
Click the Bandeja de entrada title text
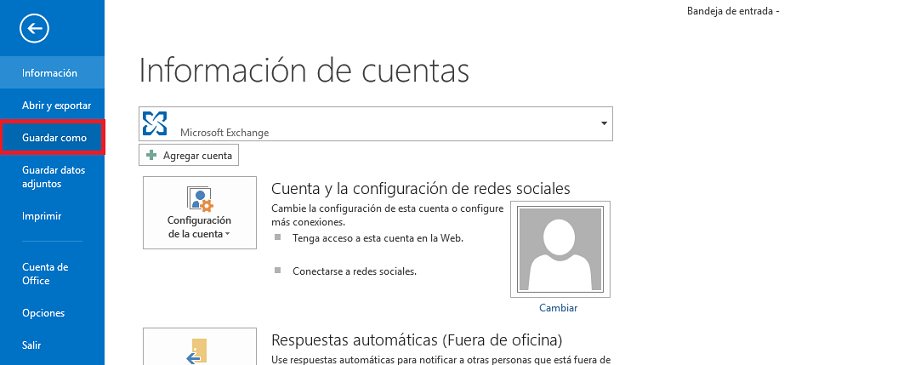(x=733, y=11)
